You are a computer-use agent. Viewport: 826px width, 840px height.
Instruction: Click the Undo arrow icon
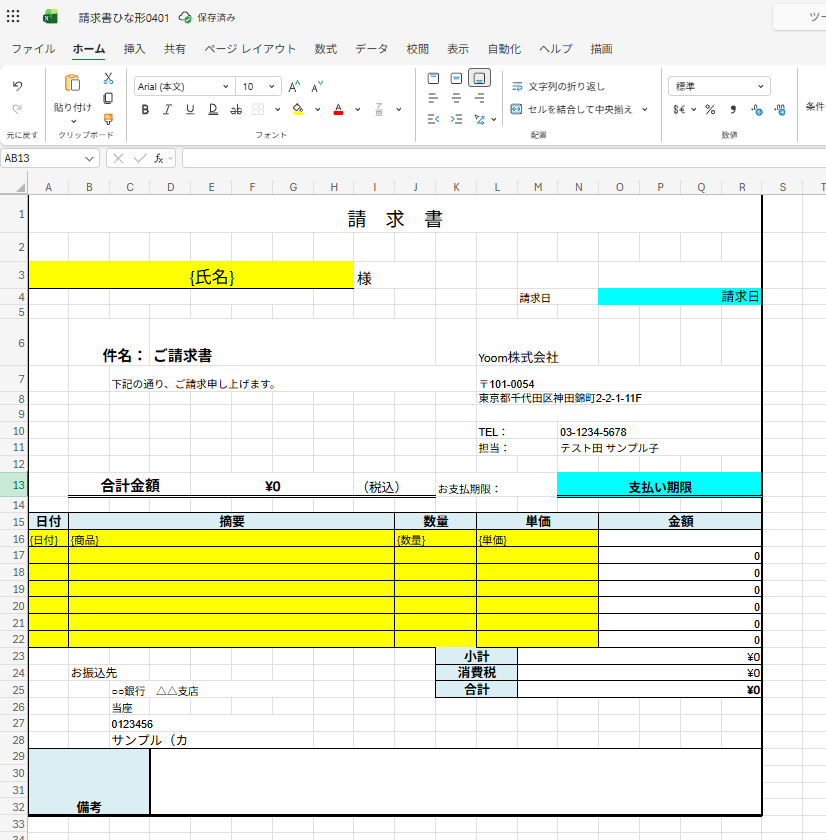pos(17,87)
